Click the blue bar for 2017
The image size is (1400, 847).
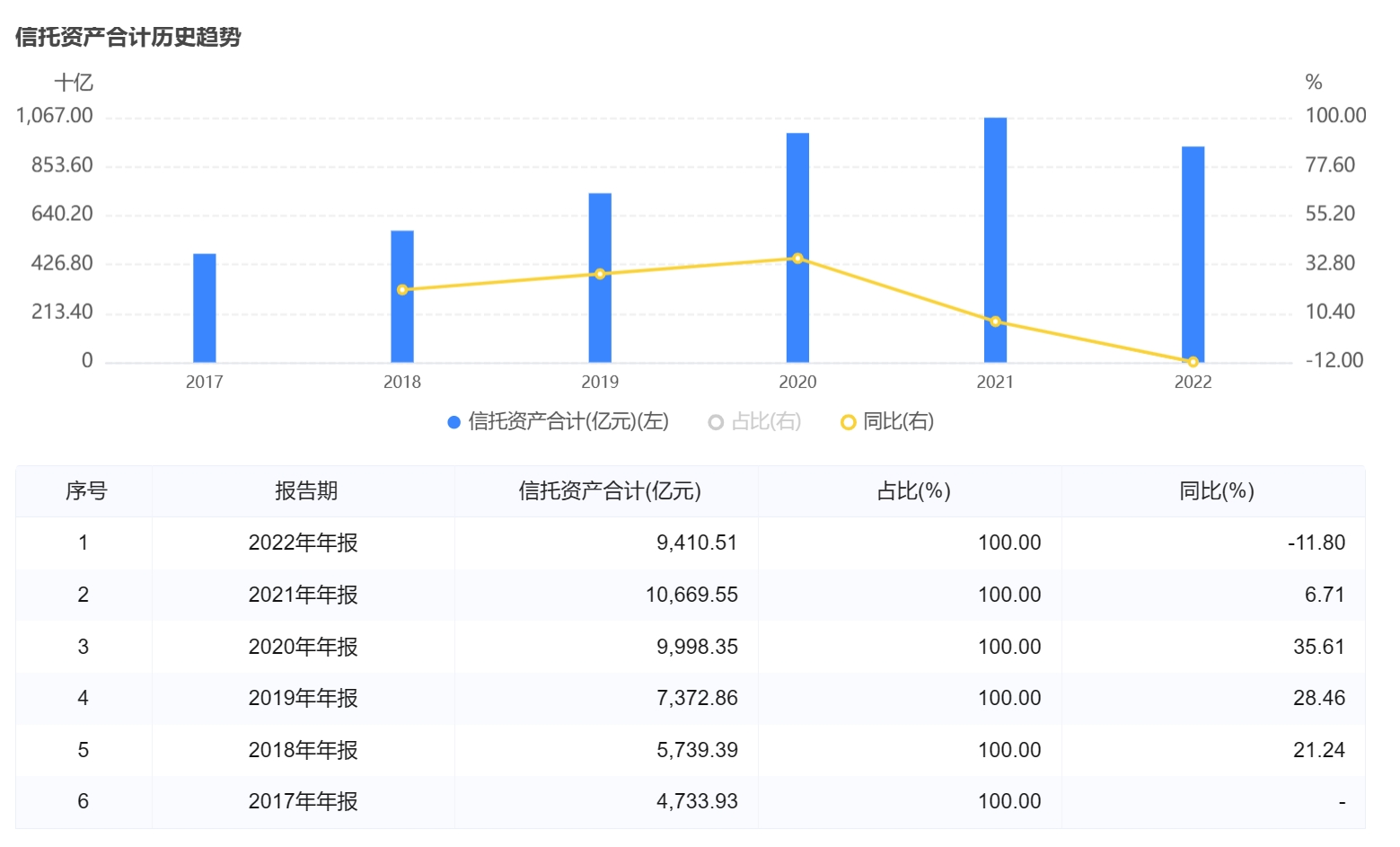[205, 308]
